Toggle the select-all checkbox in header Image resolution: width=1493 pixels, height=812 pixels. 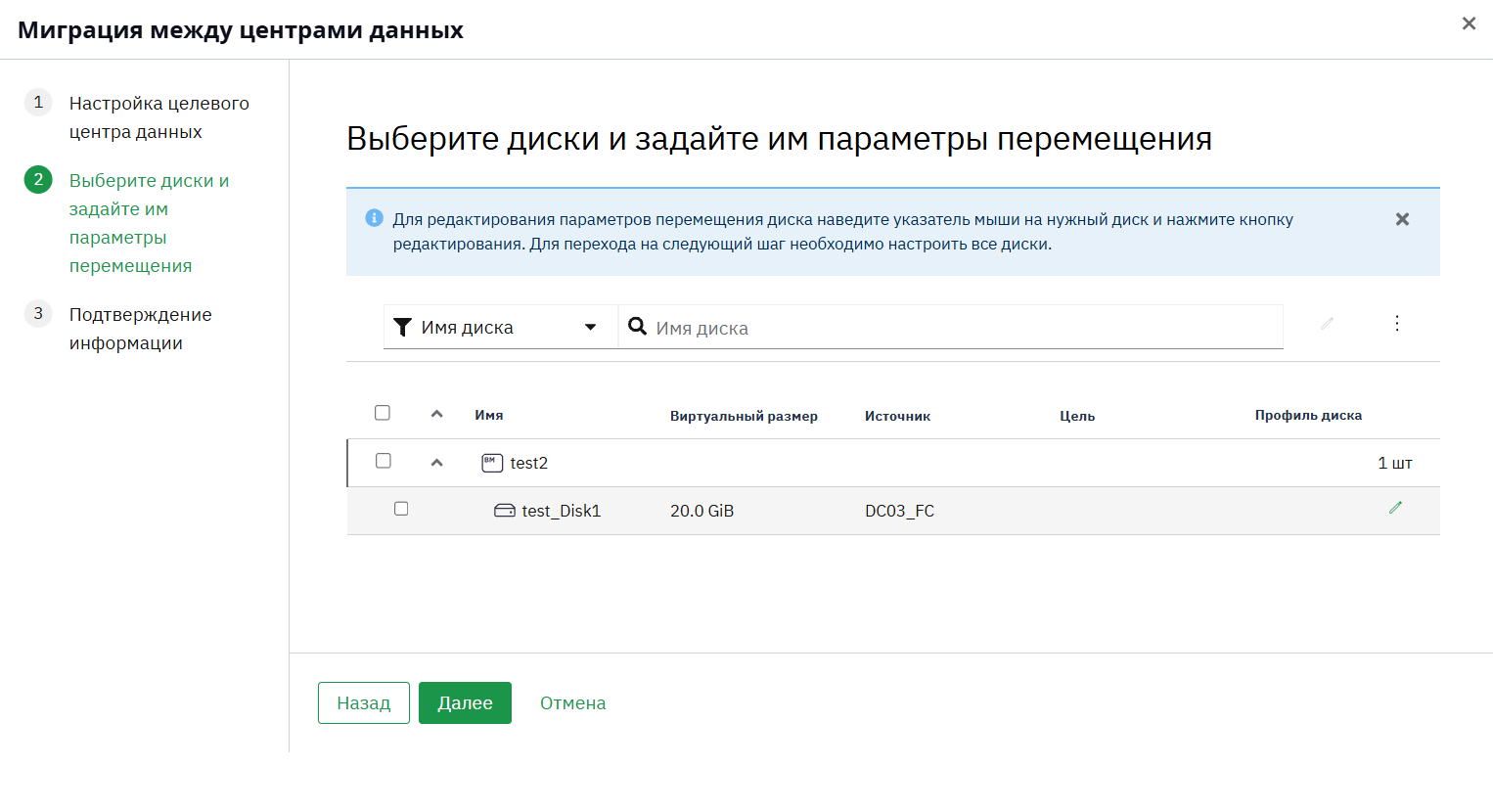(383, 413)
